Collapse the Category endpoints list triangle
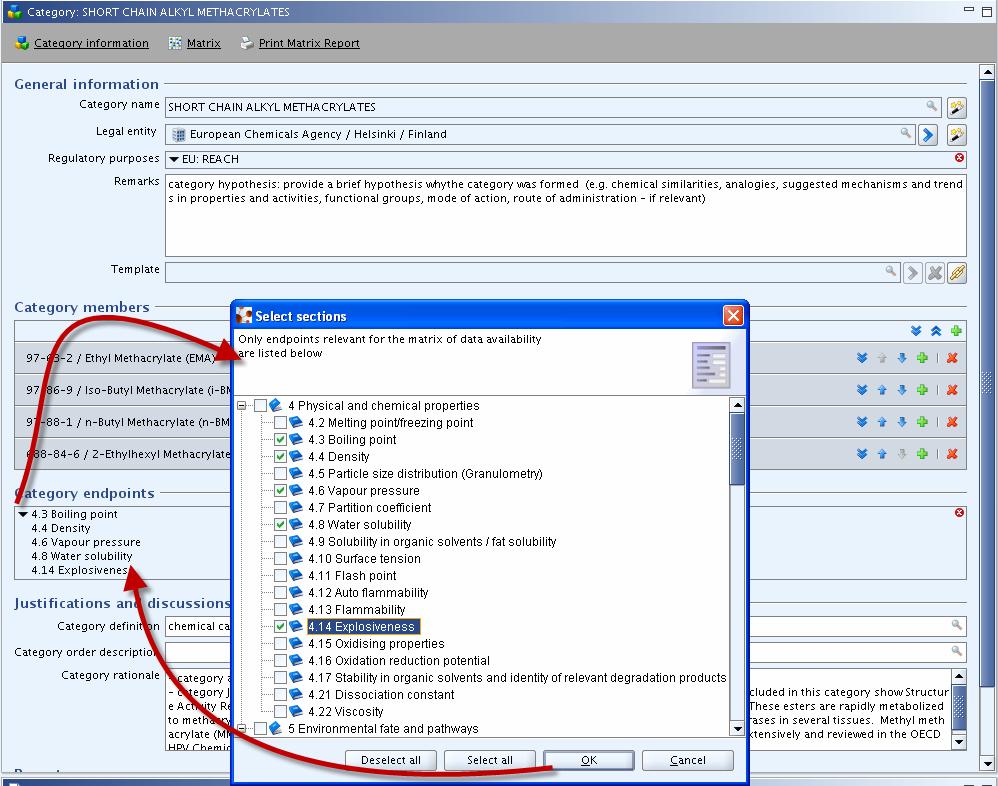Viewport: 998px width, 786px height. [x=23, y=514]
